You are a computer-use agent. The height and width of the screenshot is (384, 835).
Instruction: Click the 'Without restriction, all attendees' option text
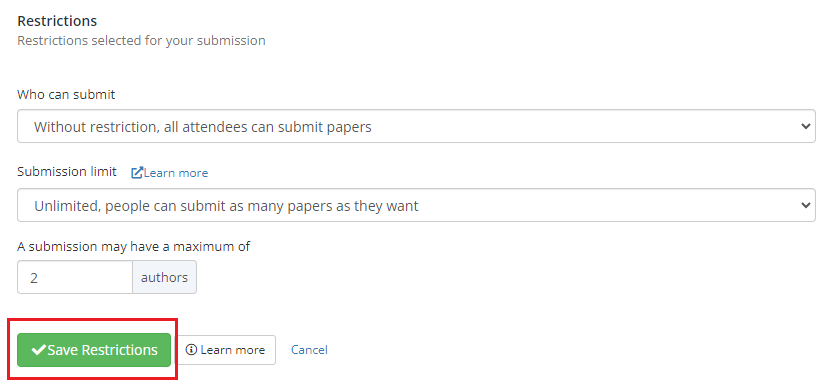click(x=203, y=127)
